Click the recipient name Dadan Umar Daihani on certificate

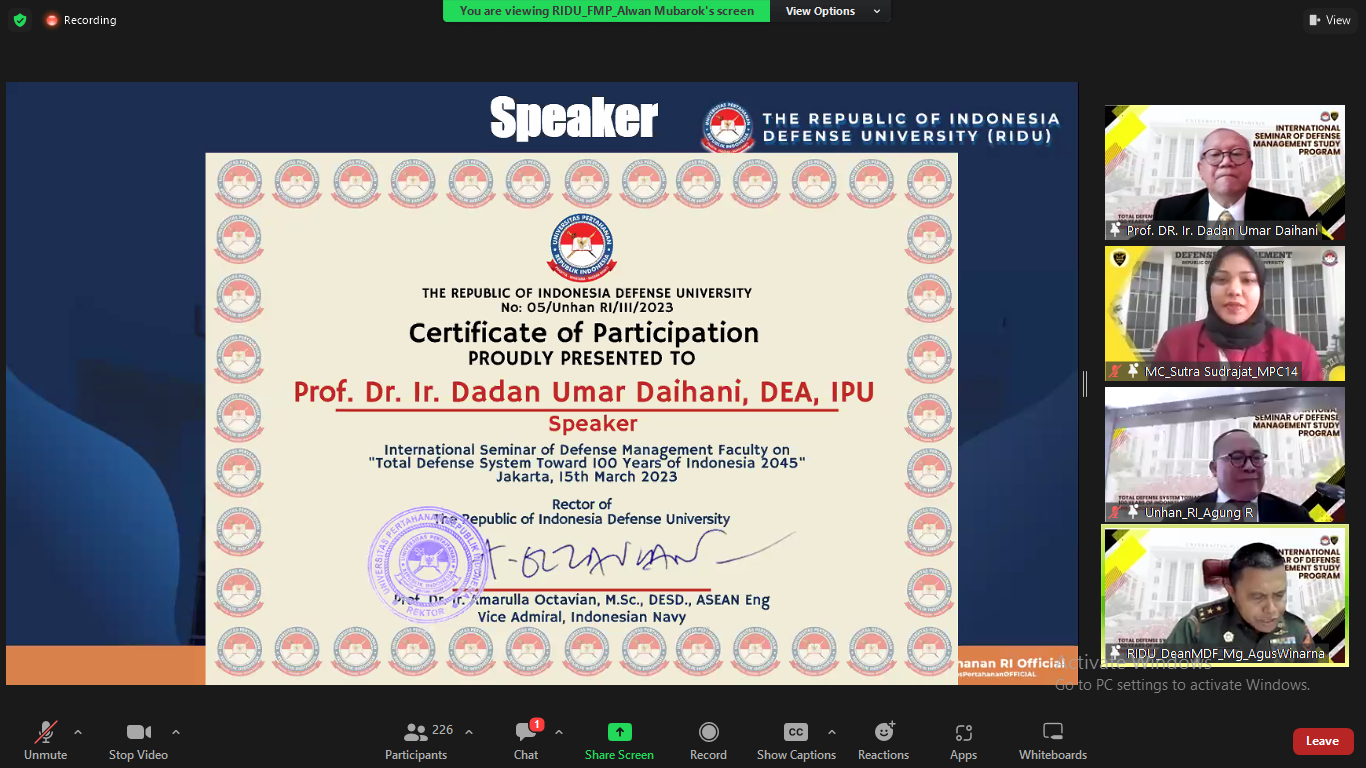(584, 392)
